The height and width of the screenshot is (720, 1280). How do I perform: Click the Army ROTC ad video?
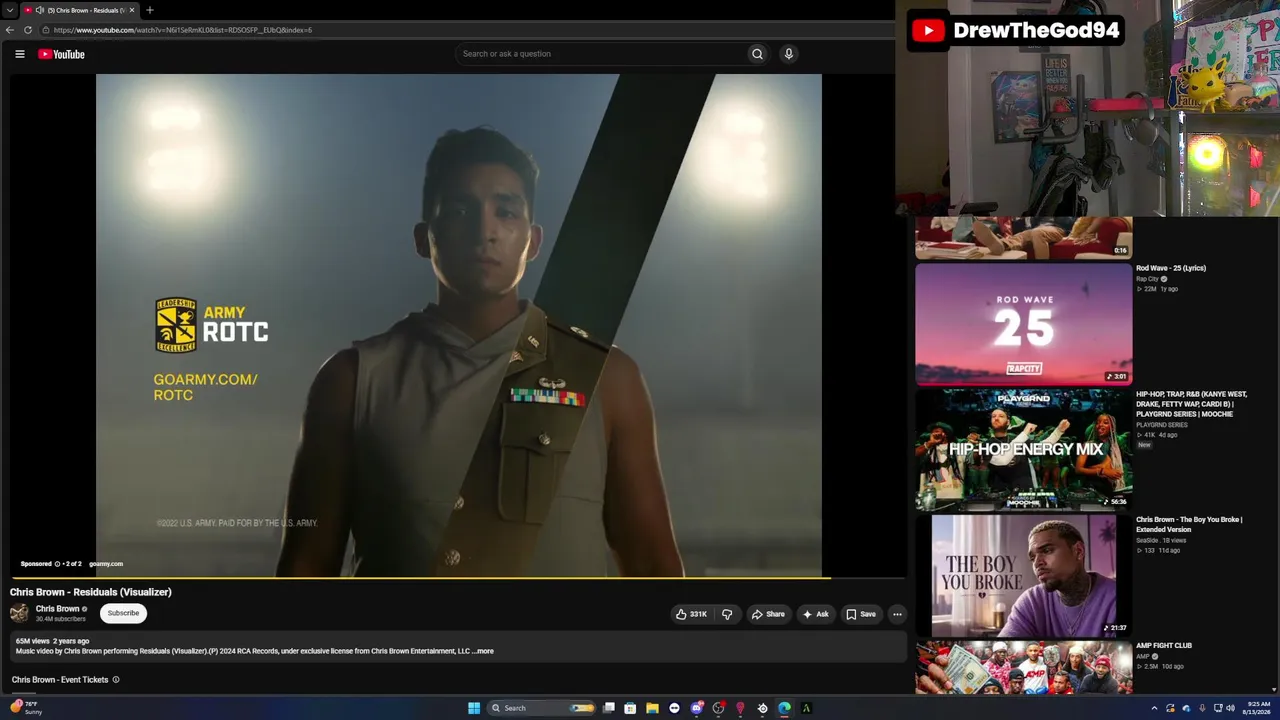[459, 326]
